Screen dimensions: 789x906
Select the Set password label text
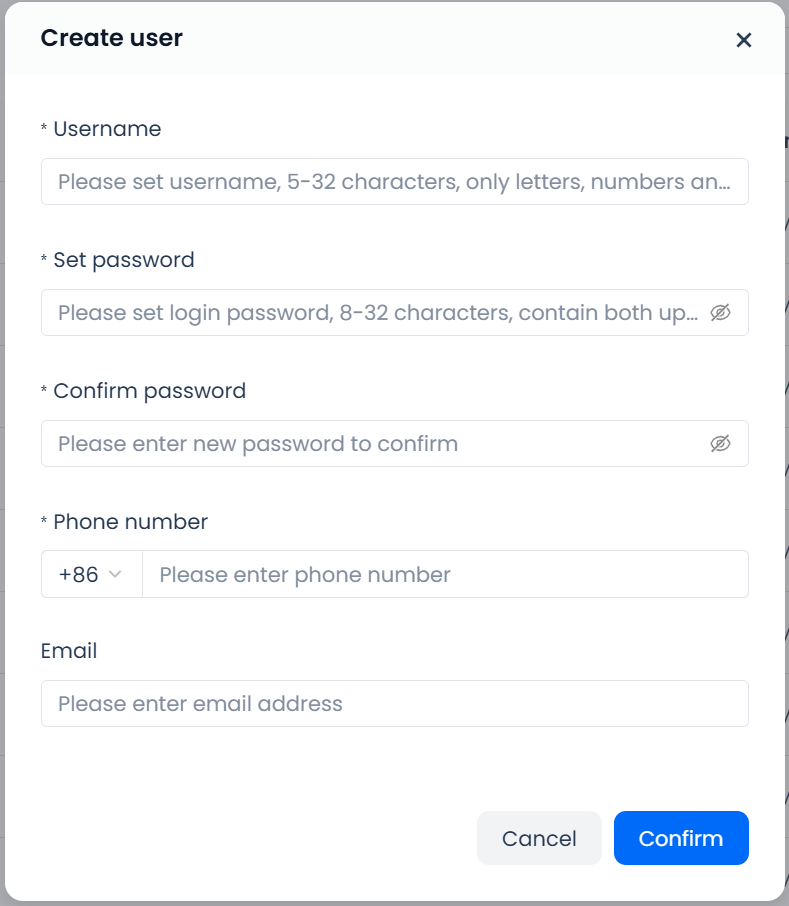[x=124, y=260]
